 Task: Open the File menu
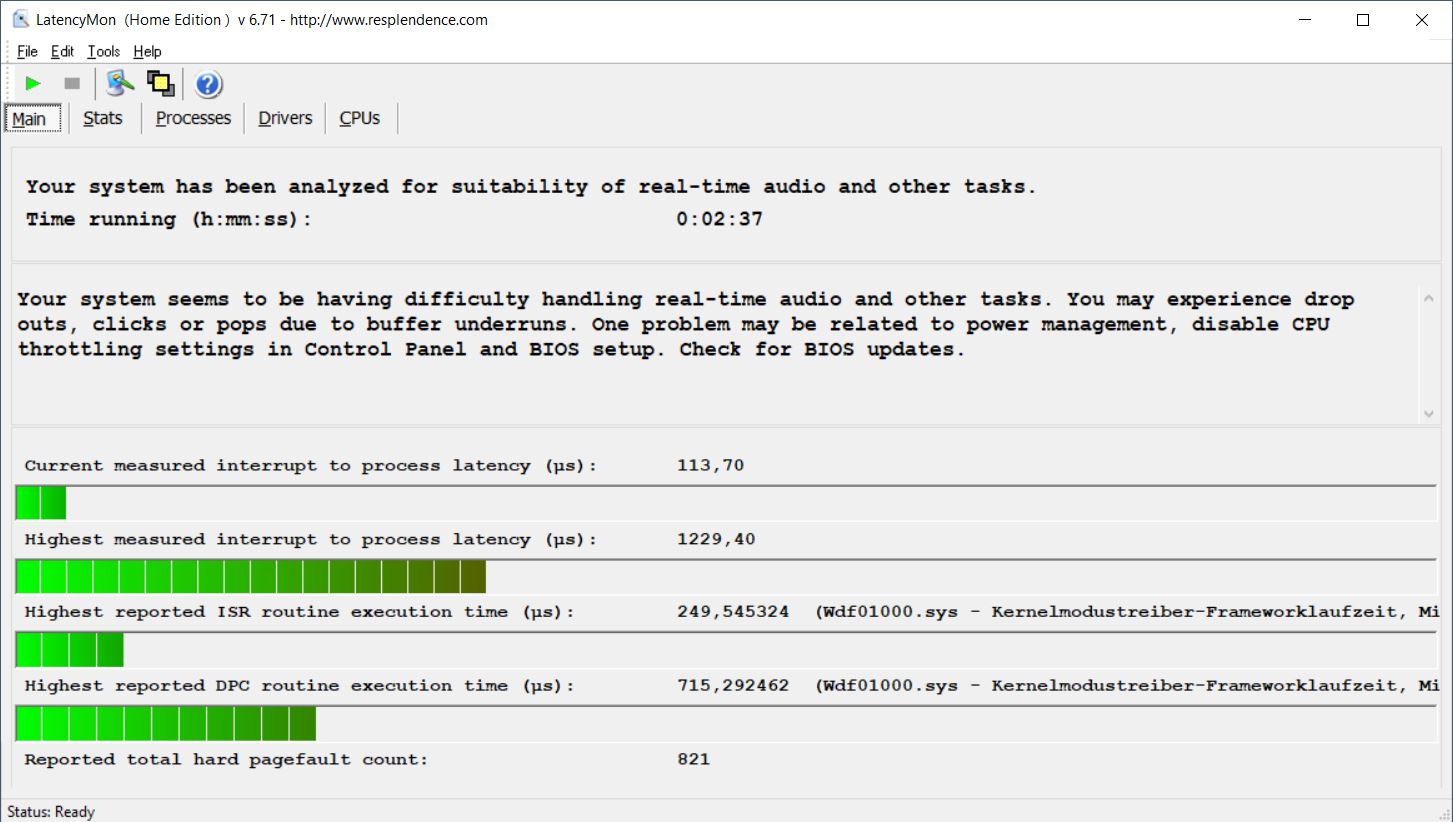[x=27, y=52]
